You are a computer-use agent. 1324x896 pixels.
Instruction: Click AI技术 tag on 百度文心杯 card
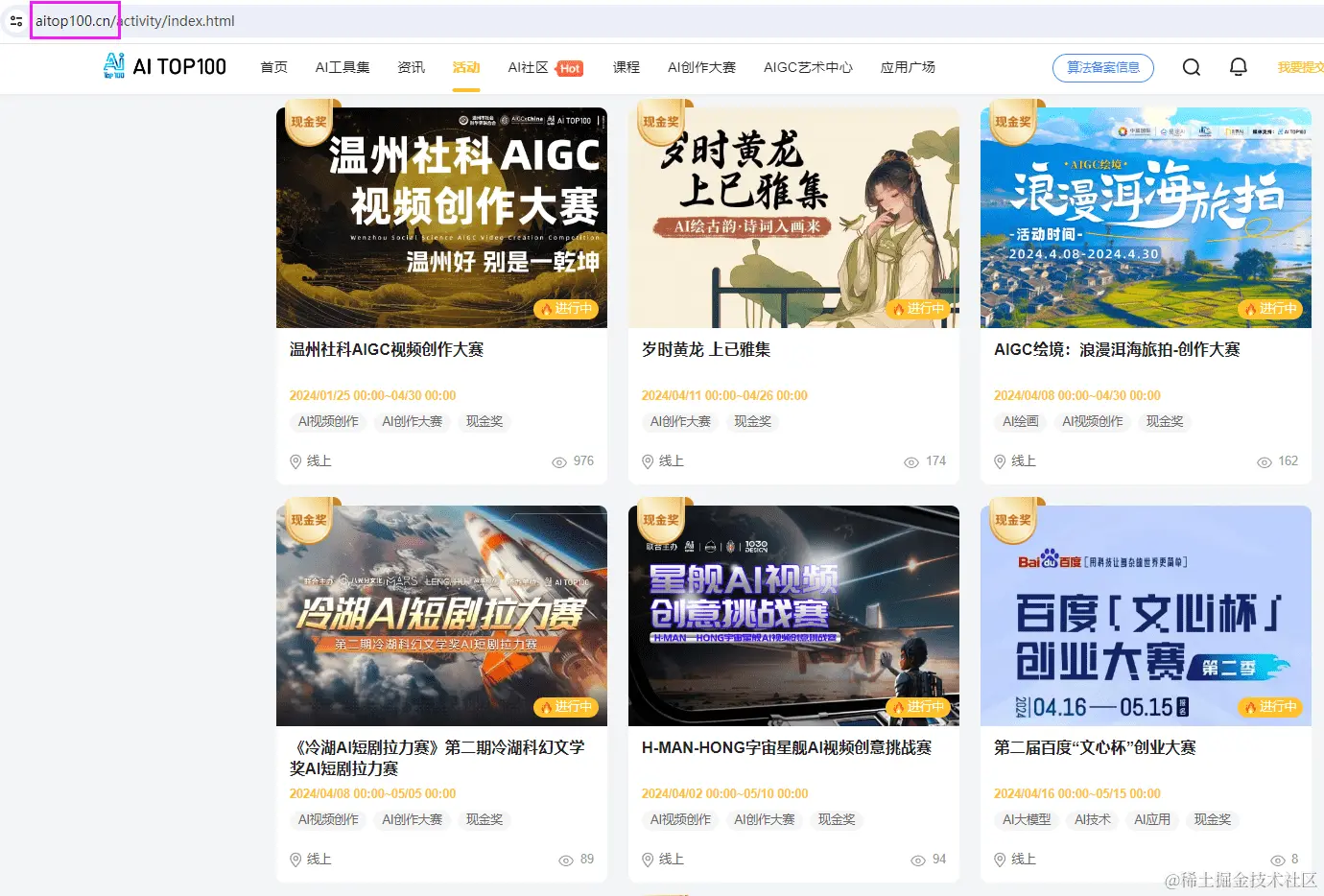pos(1093,819)
